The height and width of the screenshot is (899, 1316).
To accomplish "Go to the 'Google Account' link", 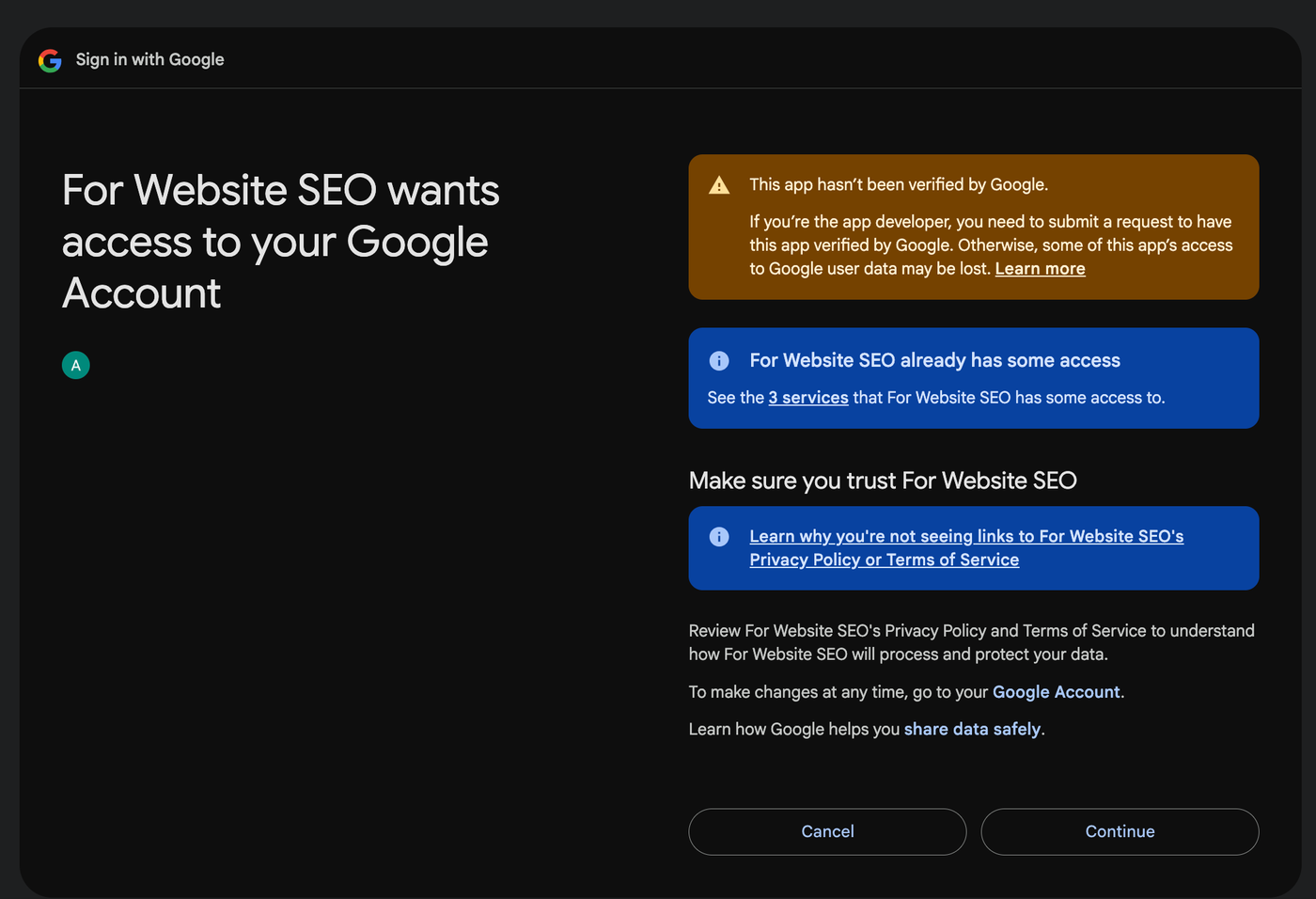I will (1057, 692).
